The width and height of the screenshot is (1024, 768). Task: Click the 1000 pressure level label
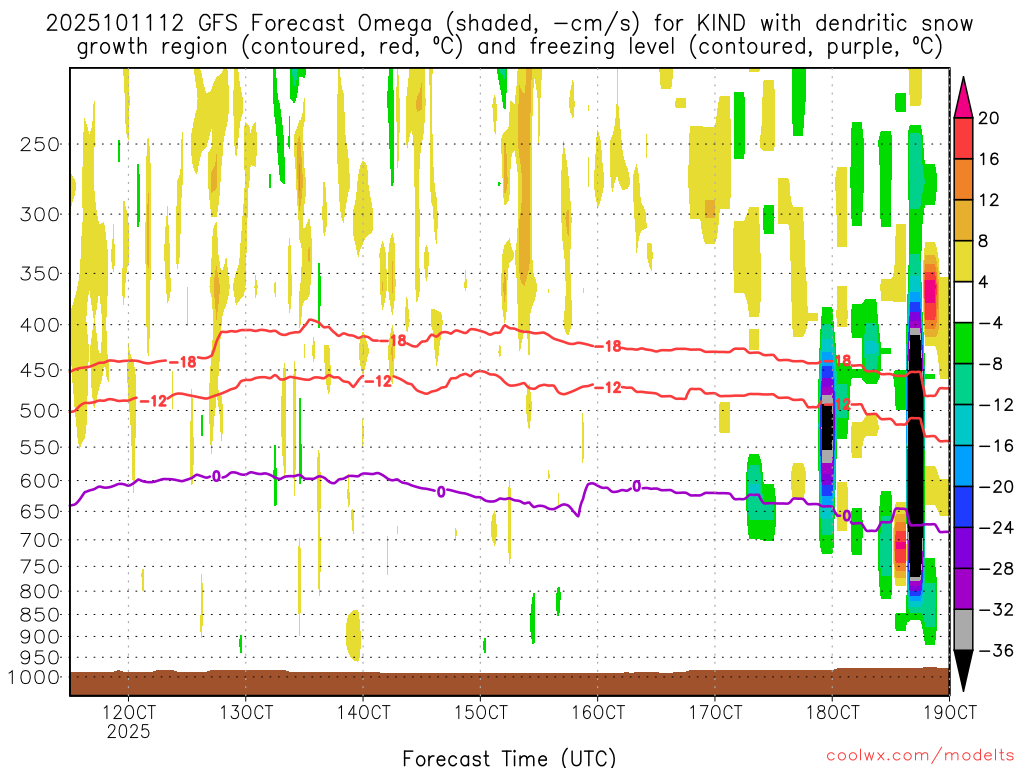(34, 679)
